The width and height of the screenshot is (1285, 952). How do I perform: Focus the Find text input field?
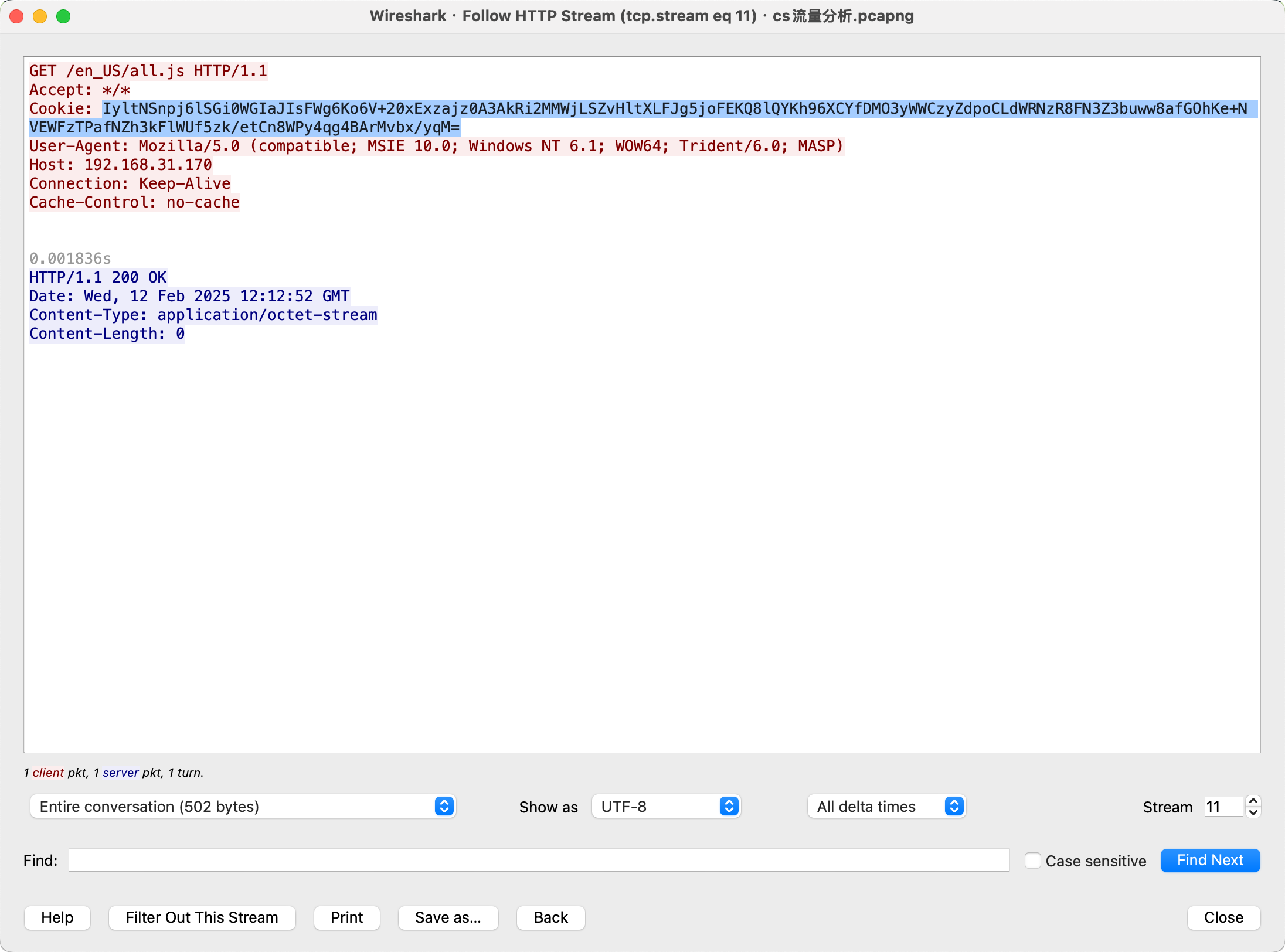(539, 860)
